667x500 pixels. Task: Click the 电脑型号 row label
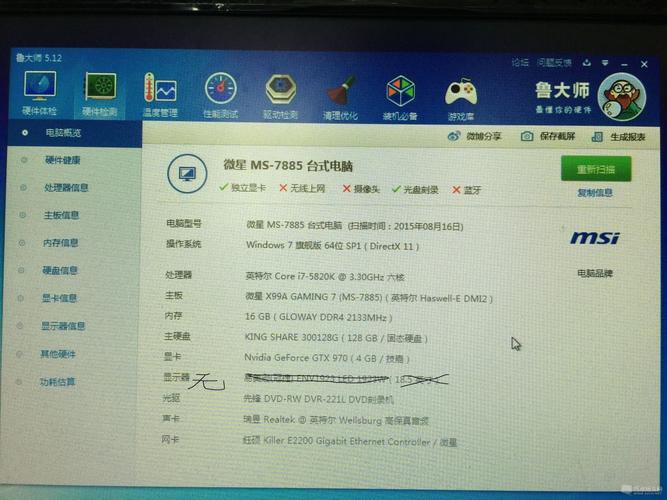(184, 223)
